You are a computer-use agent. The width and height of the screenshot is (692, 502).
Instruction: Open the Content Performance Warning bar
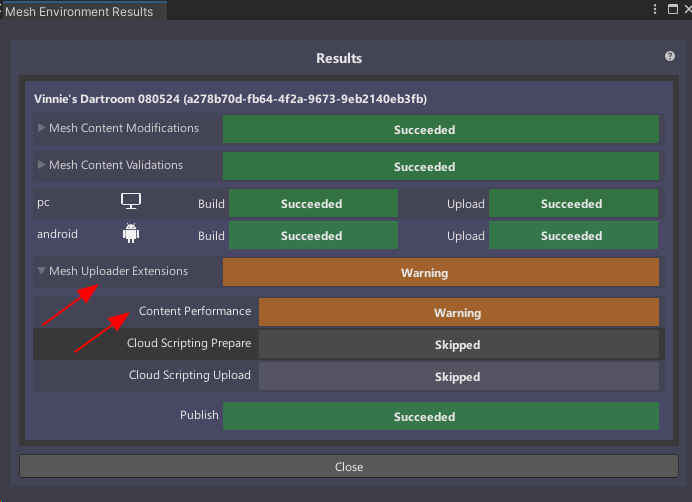click(459, 313)
